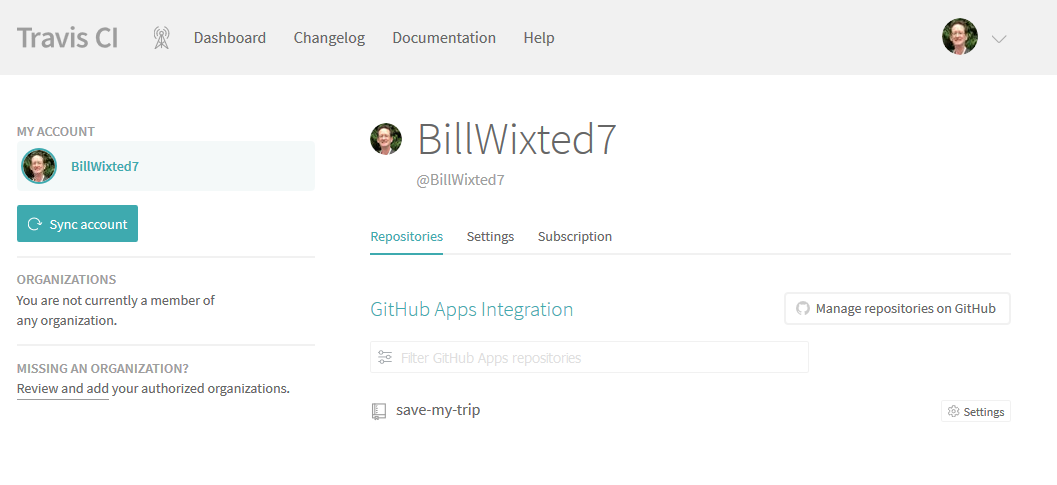The width and height of the screenshot is (1057, 485).
Task: Switch to the Subscription tab
Action: click(575, 237)
